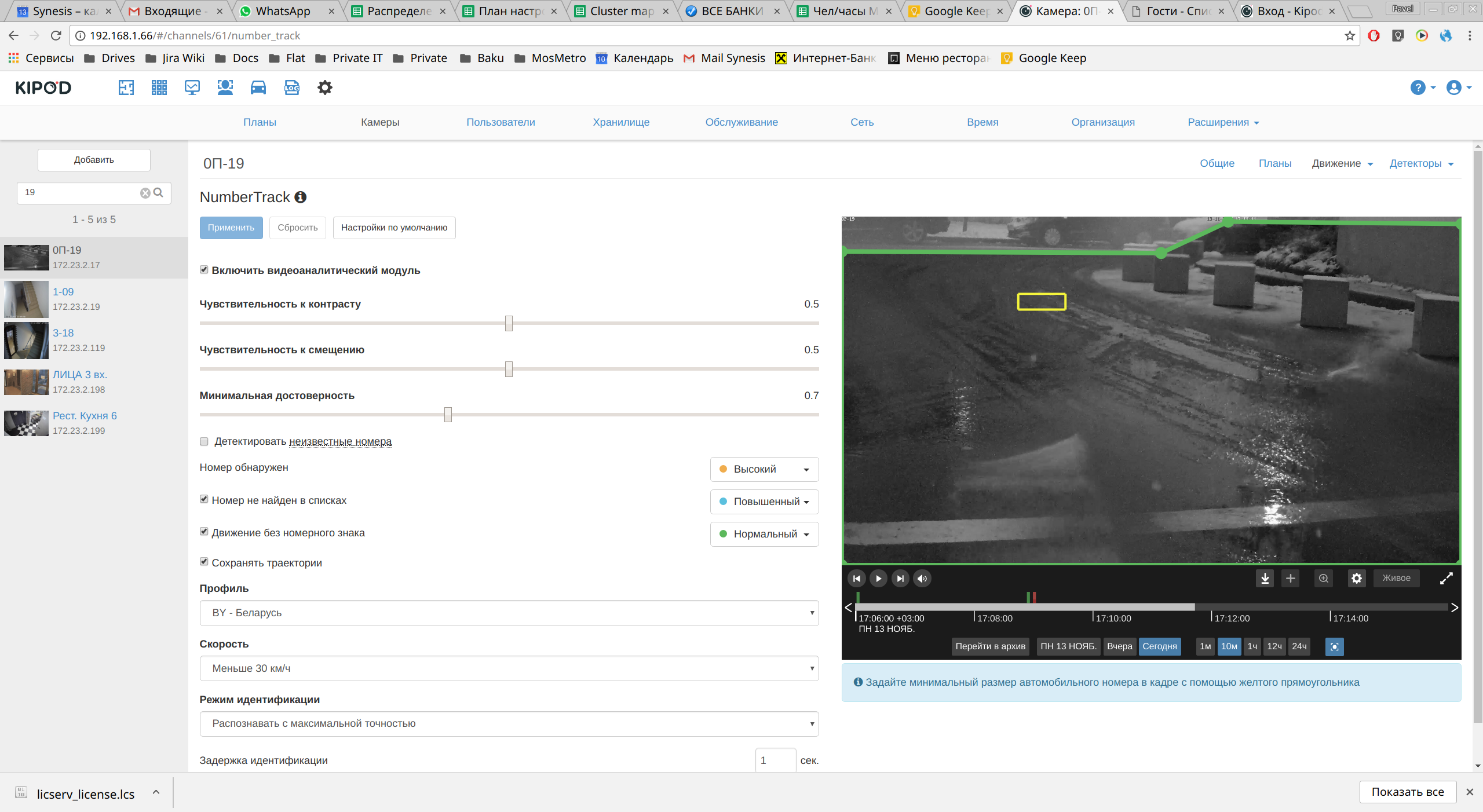Bookmark this page with the star icon
Screen dimensions: 1483x812
click(x=1350, y=36)
